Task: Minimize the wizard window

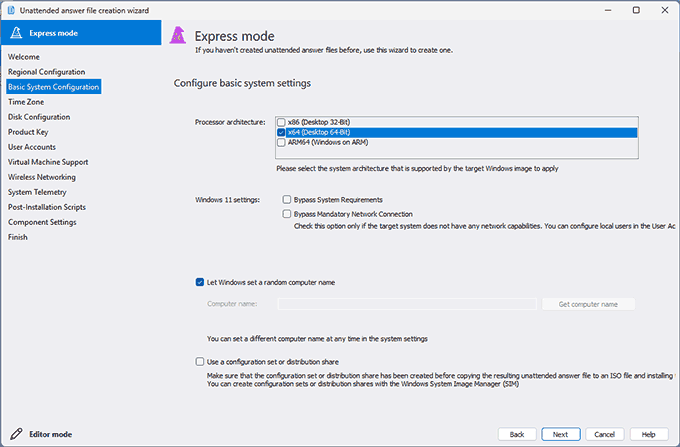Action: (x=608, y=10)
